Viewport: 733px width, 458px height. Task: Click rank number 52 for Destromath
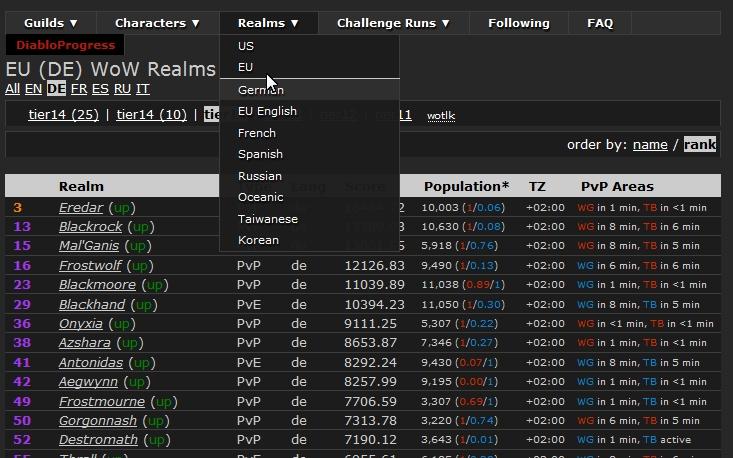pos(22,440)
